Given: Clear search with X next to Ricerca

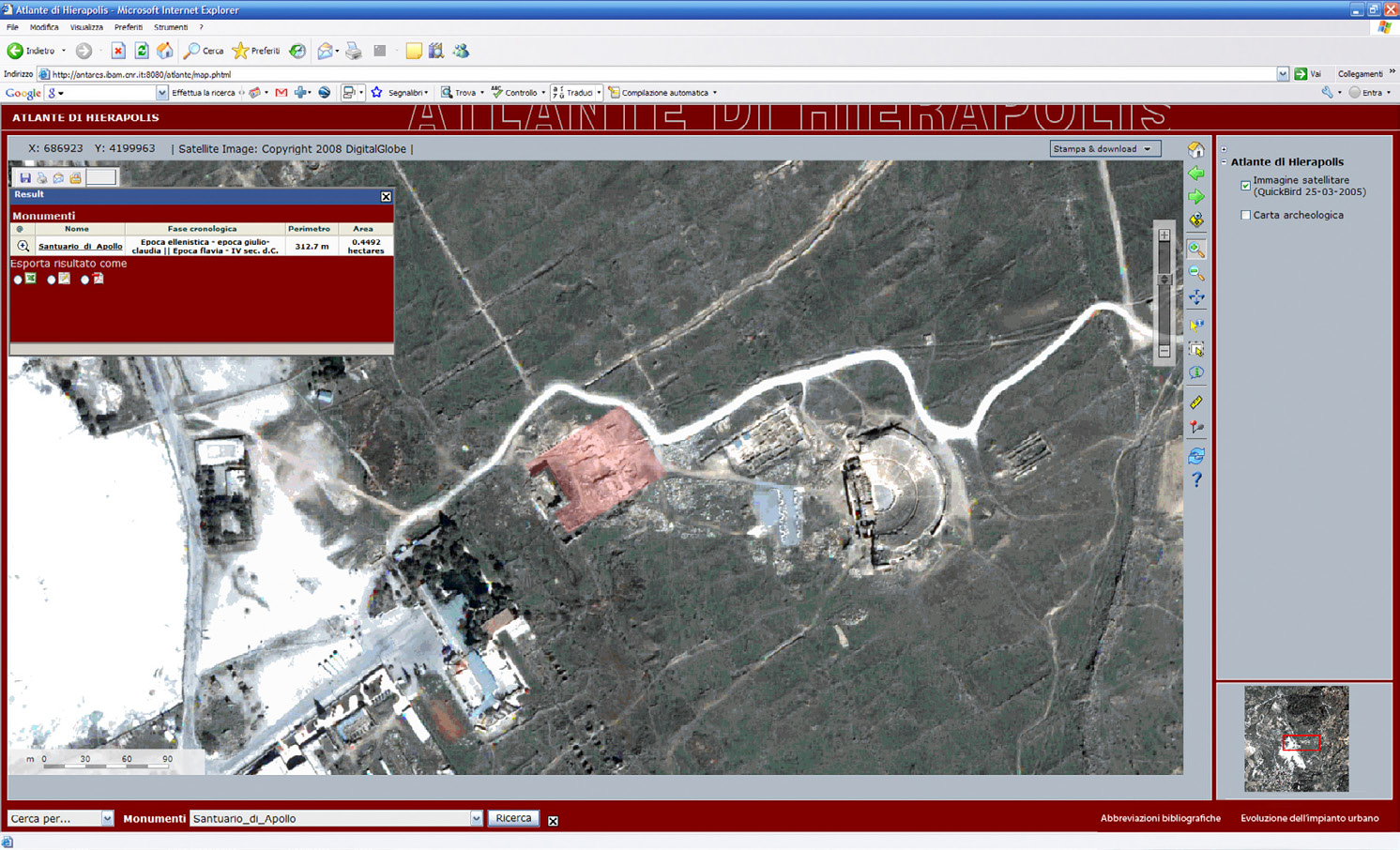Looking at the screenshot, I should click(x=553, y=821).
